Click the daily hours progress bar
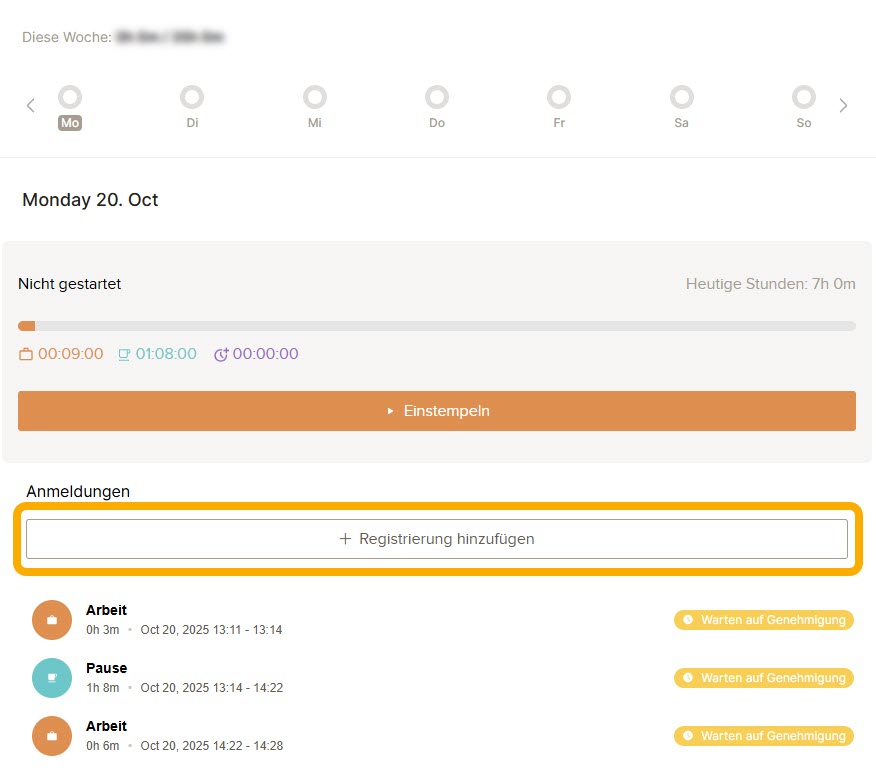This screenshot has width=876, height=768. pyautogui.click(x=437, y=326)
